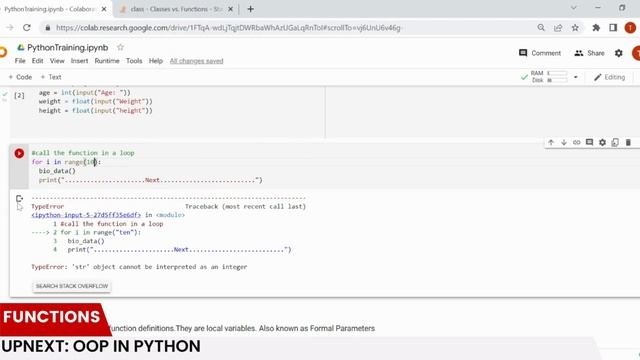This screenshot has height=360, width=640.
Task: Click the notebook title PythonTraining.ipynb
Action: pos(68,47)
